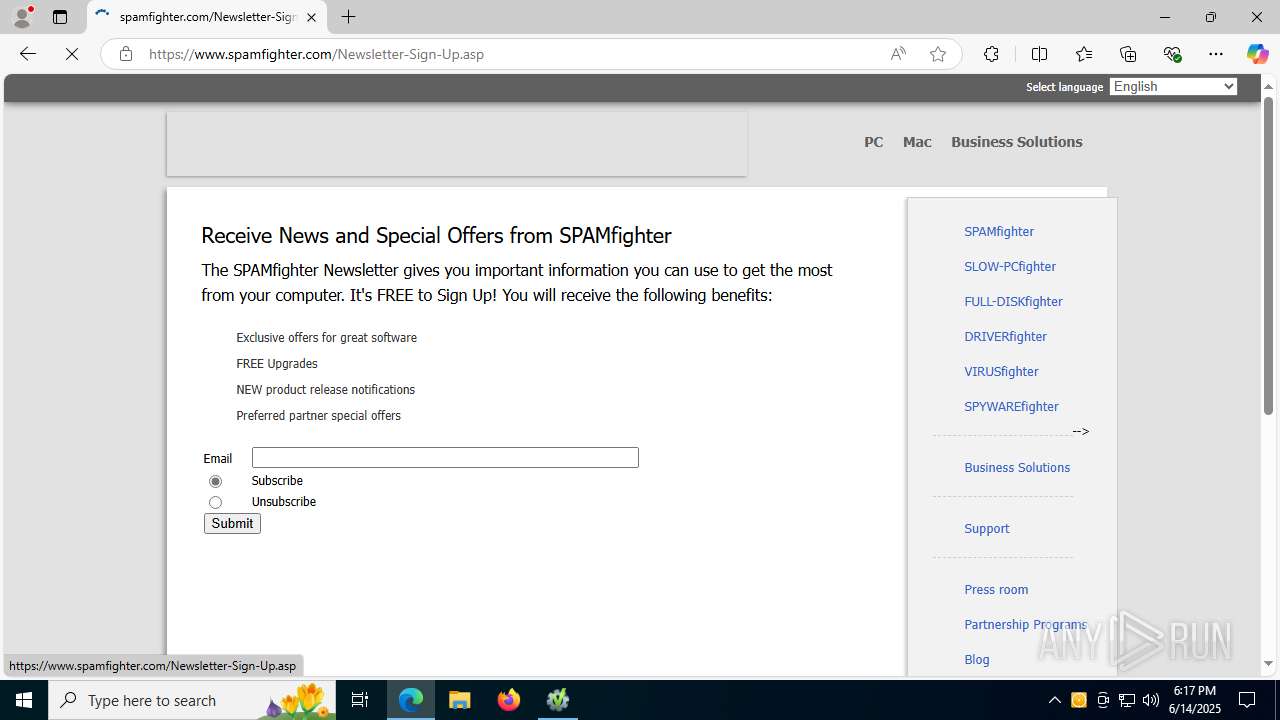Add this page to favorites star
The width and height of the screenshot is (1280, 720).
[938, 54]
